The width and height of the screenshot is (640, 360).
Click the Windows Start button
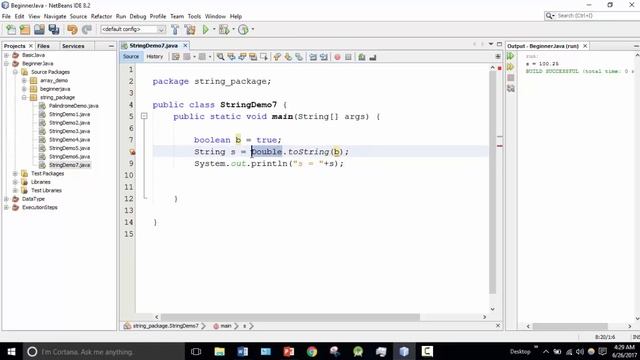point(11,351)
